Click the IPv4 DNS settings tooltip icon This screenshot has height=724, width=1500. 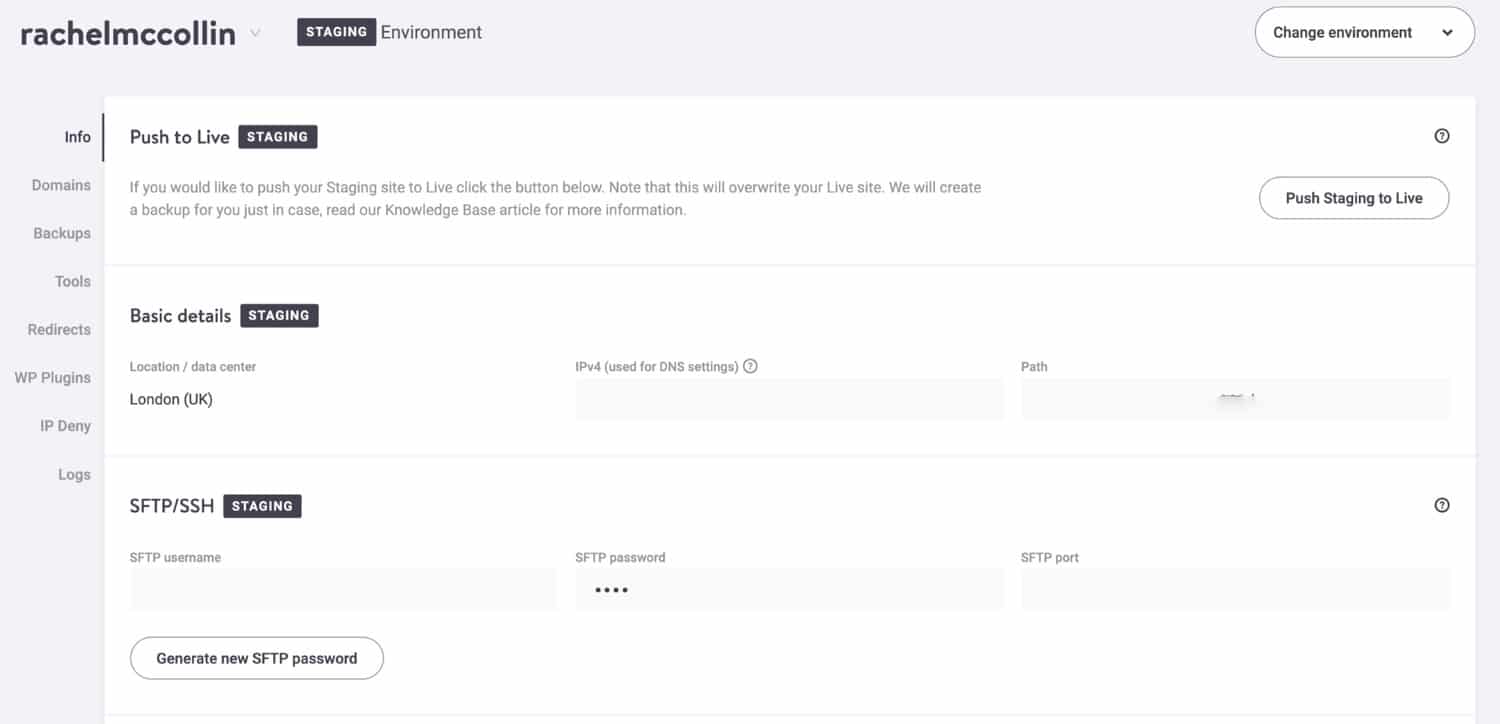pyautogui.click(x=751, y=366)
